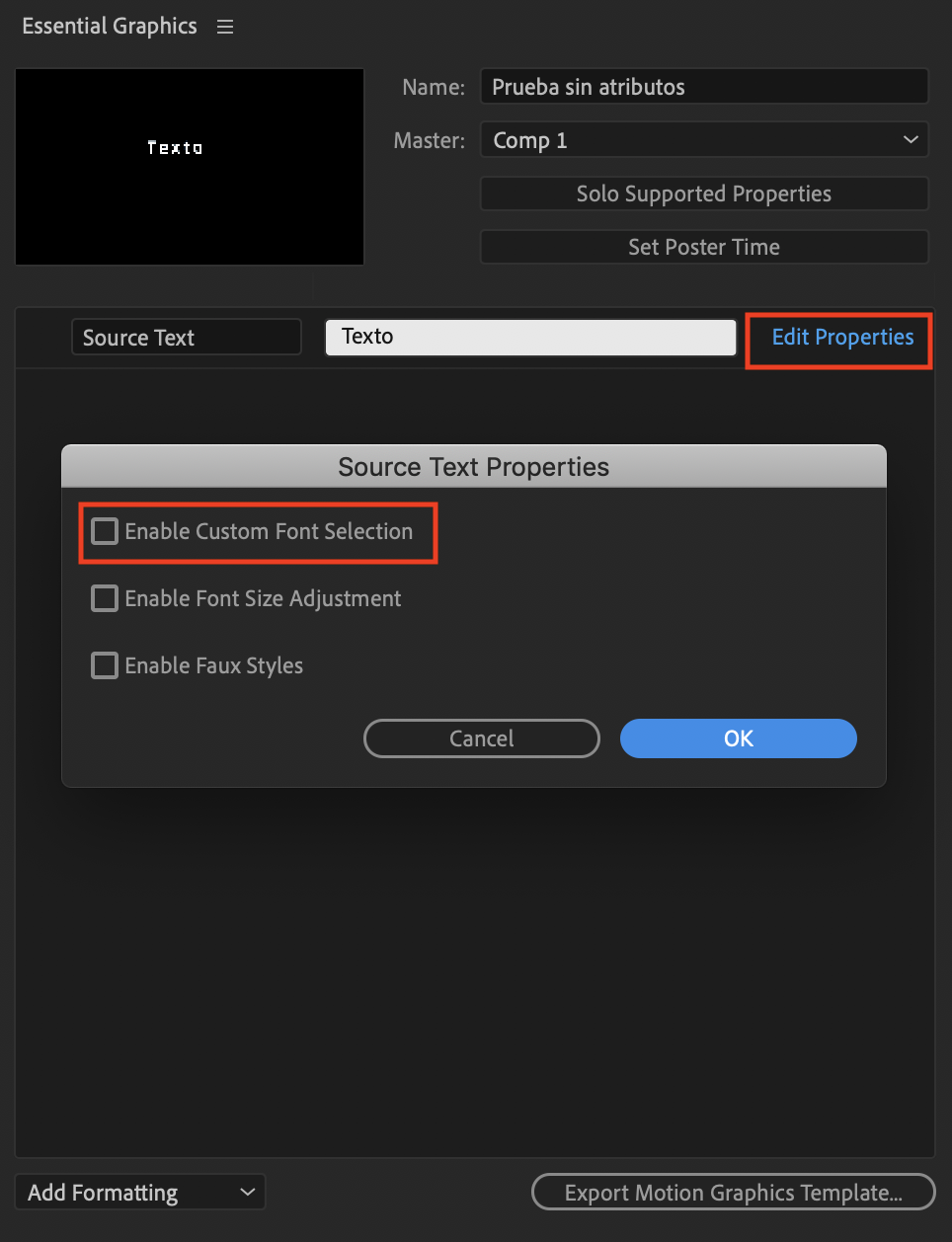Open Export Motion Graphics Template dialog
Viewport: 952px width, 1242px height.
tap(734, 1192)
